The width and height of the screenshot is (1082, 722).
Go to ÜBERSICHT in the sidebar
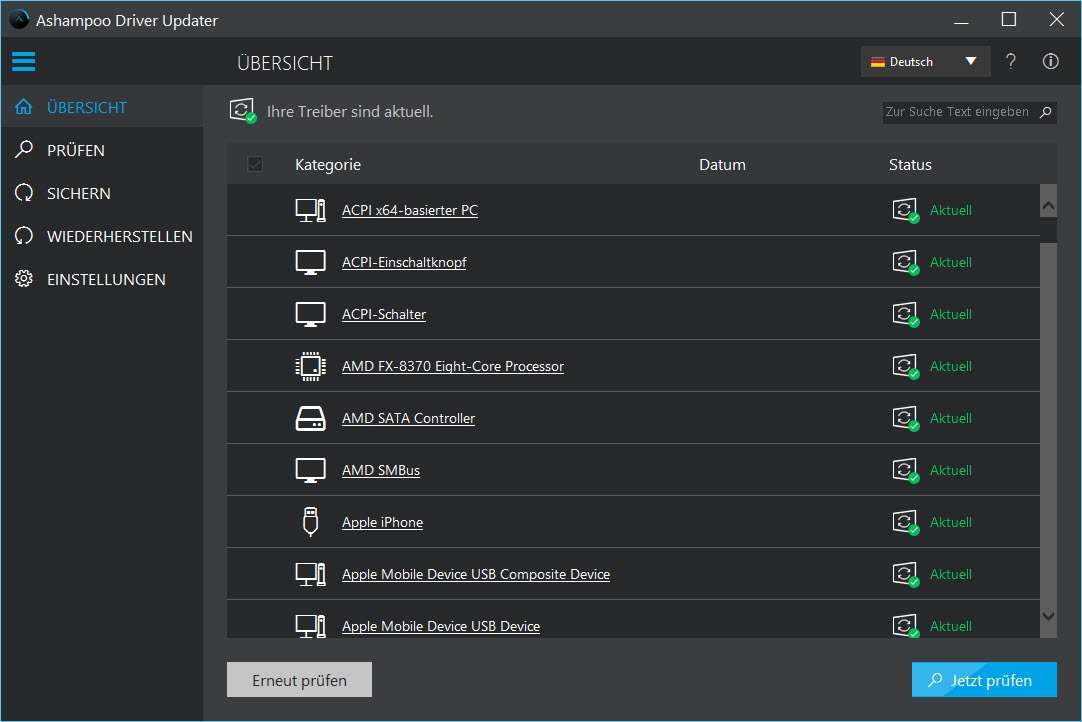coord(102,107)
